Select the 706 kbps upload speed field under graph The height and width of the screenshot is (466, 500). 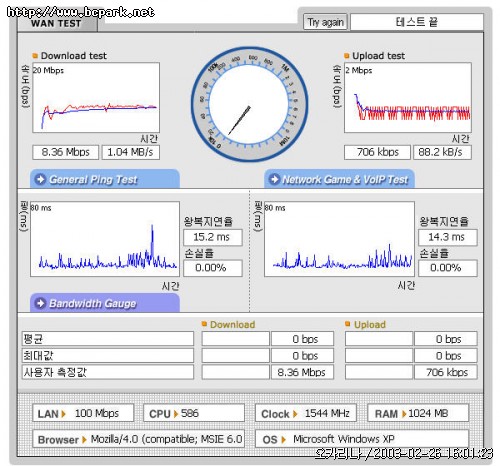(x=377, y=152)
